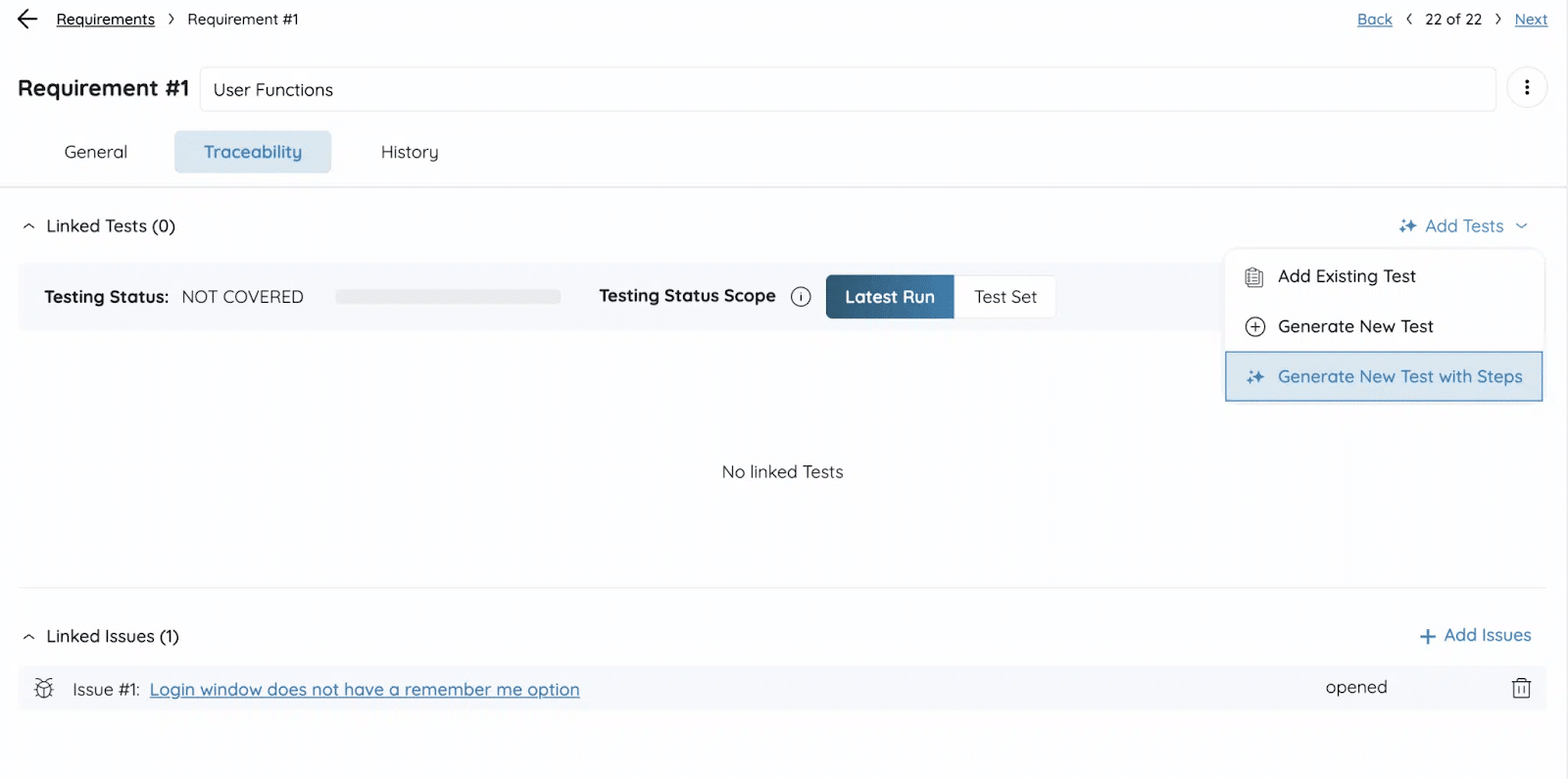Screen dimensions: 1568x779
Task: Go to previous requirement using left chevron
Action: click(x=1409, y=20)
